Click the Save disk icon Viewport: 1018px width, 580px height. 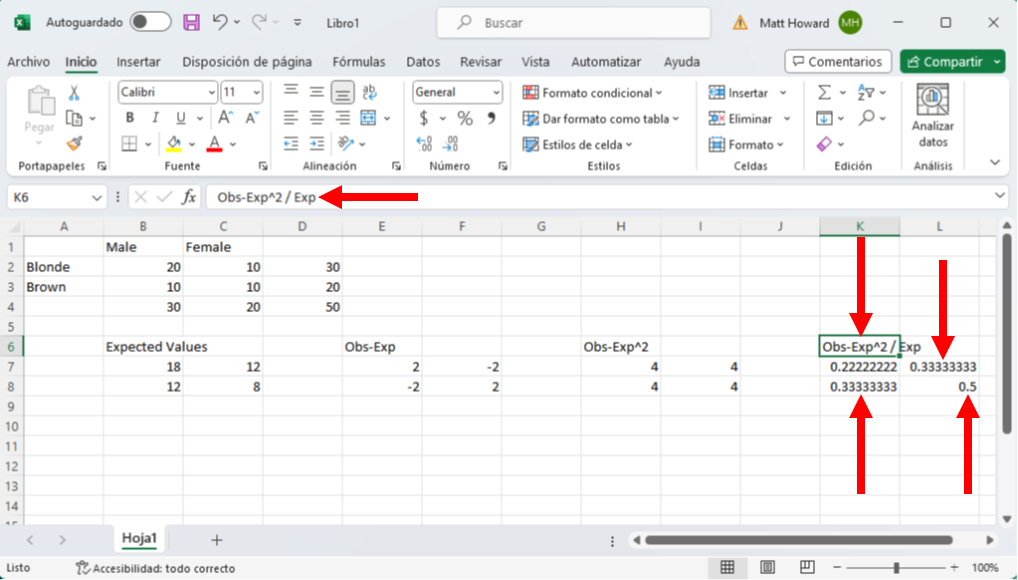tap(192, 22)
